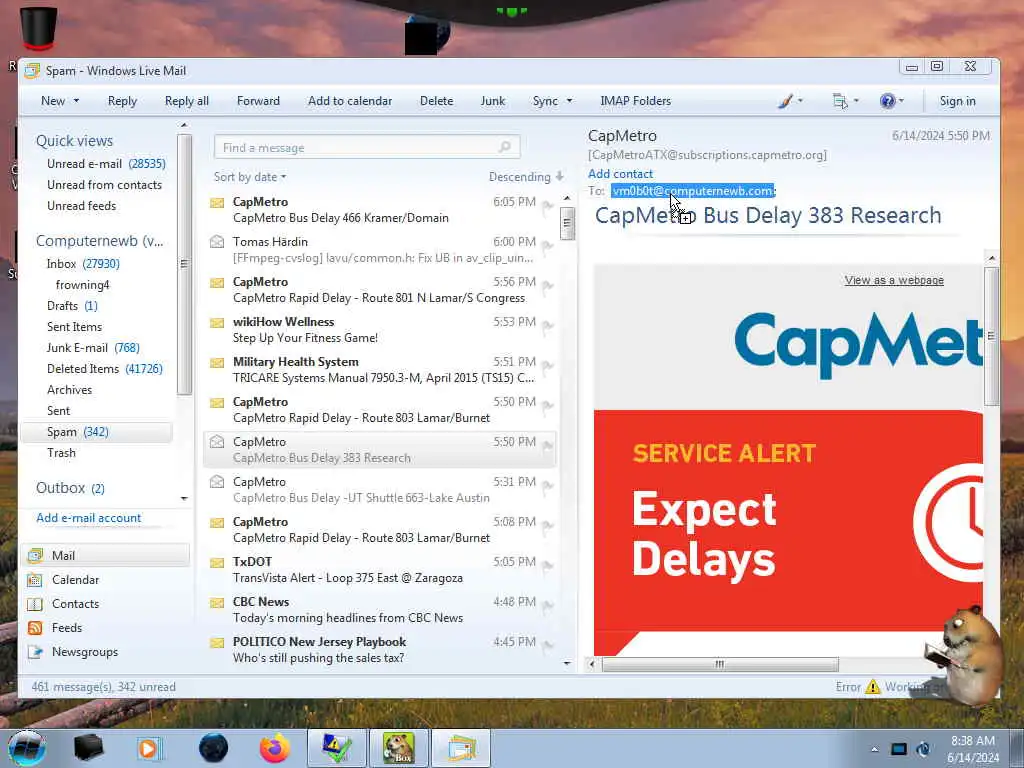
Task: Click the orange Feeds RSS icon
Action: coord(35,628)
